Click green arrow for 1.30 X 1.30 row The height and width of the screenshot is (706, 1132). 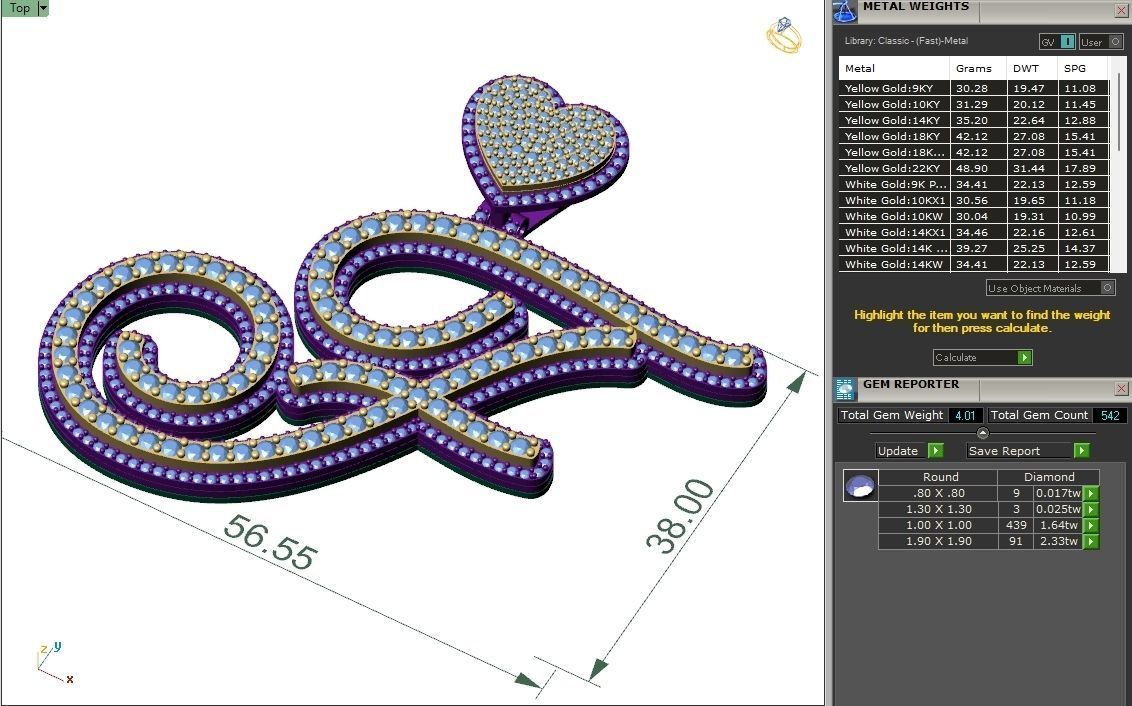click(1091, 510)
